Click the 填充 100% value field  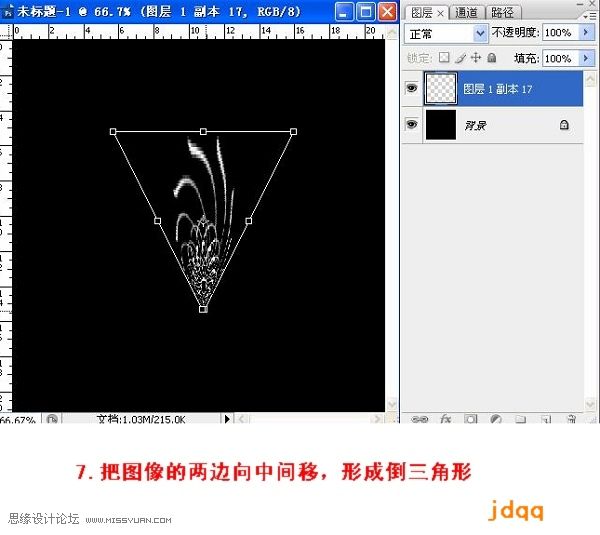(561, 59)
